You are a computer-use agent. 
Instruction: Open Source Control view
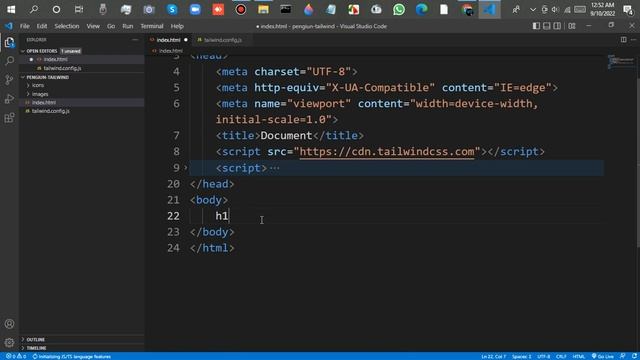click(9, 80)
